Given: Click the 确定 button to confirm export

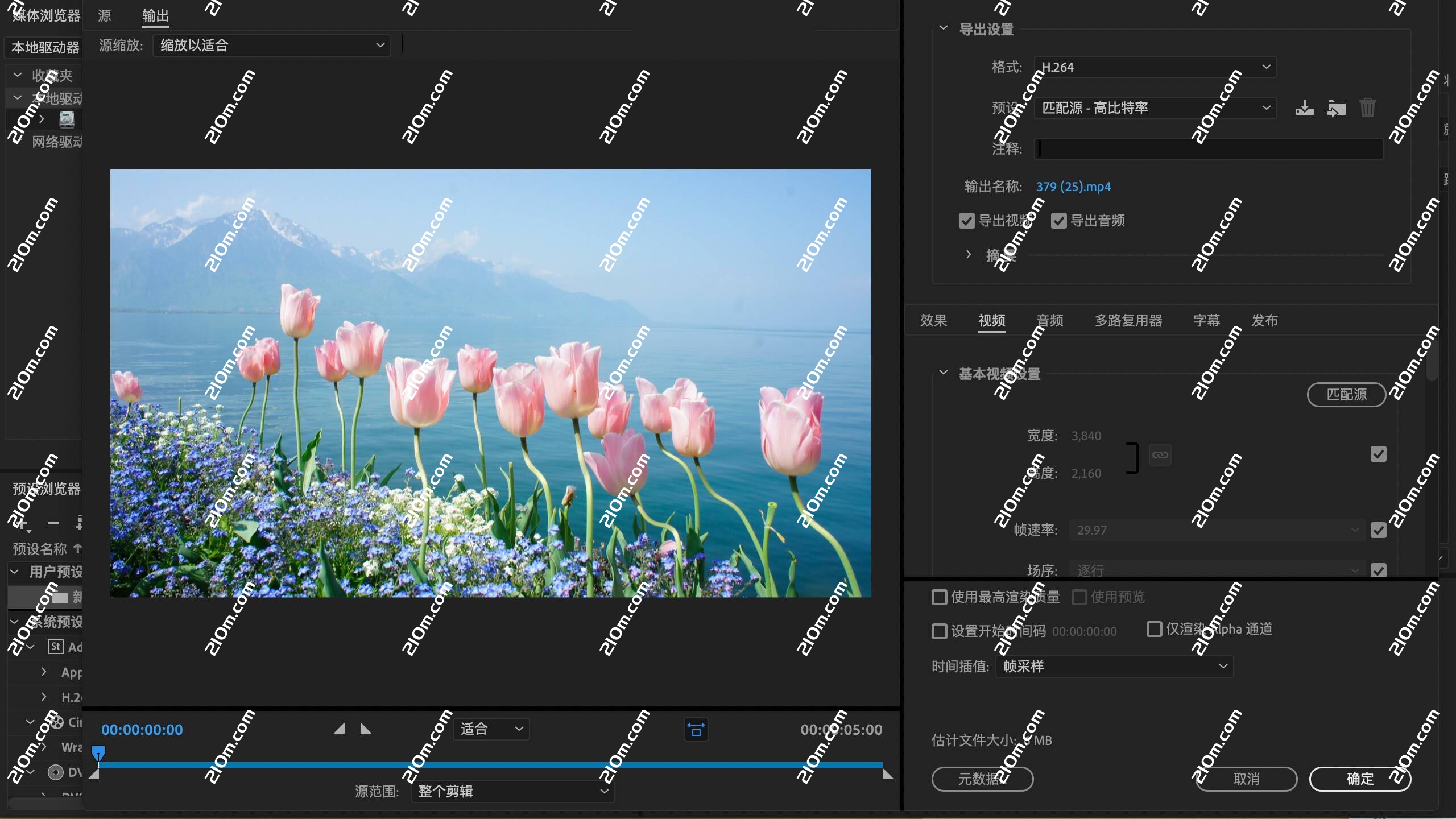Looking at the screenshot, I should click(1360, 779).
